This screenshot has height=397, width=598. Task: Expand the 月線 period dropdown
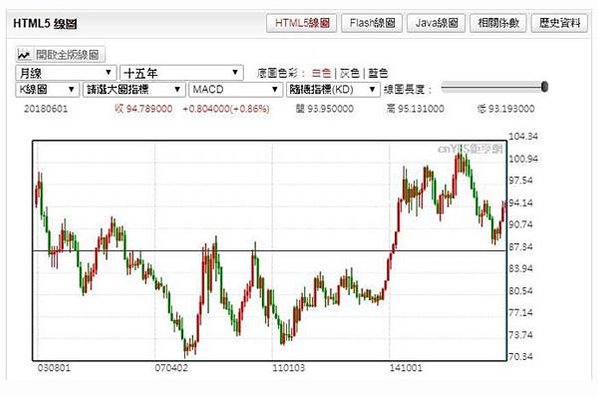(x=66, y=73)
